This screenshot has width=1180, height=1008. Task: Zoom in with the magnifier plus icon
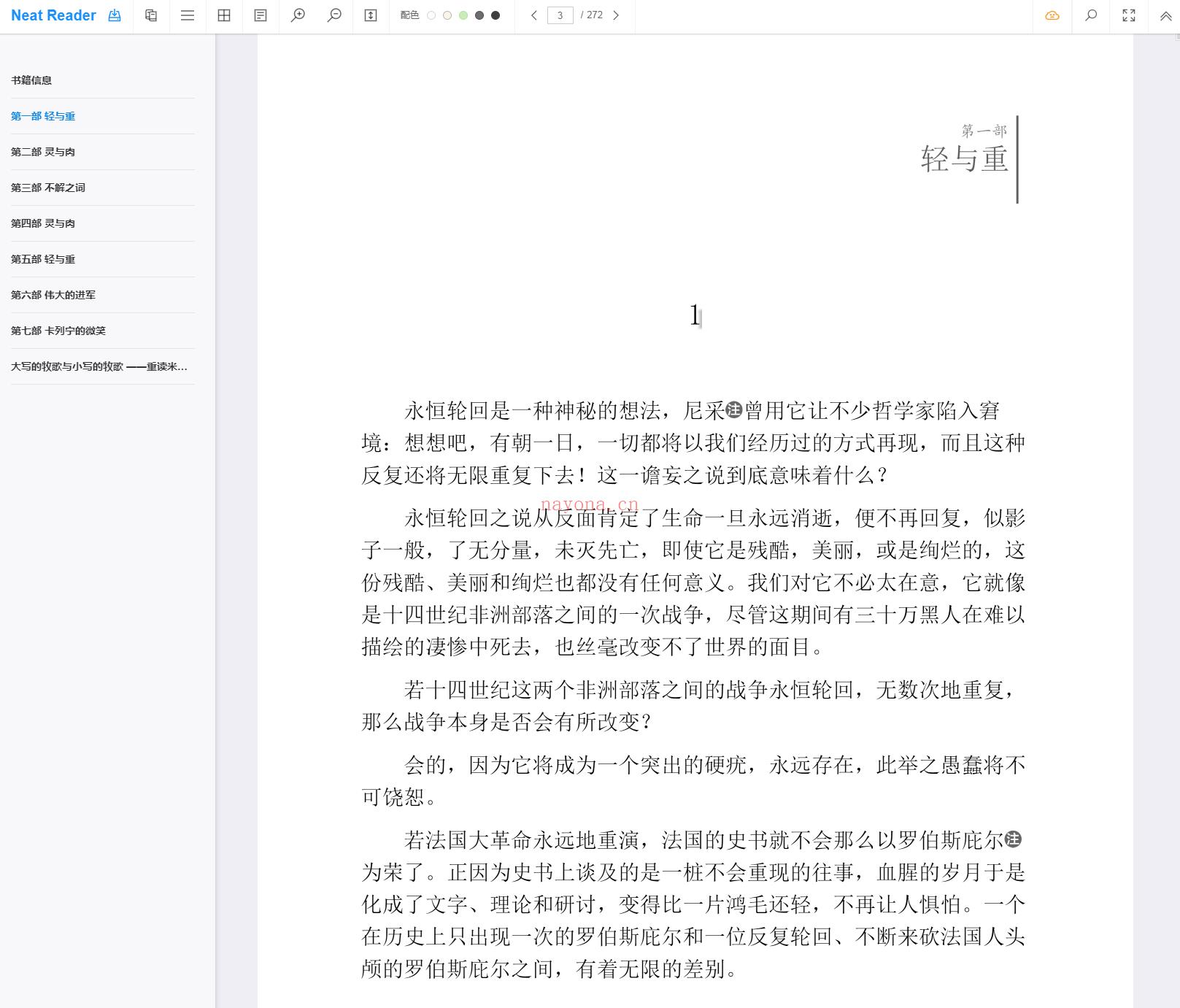pos(298,15)
